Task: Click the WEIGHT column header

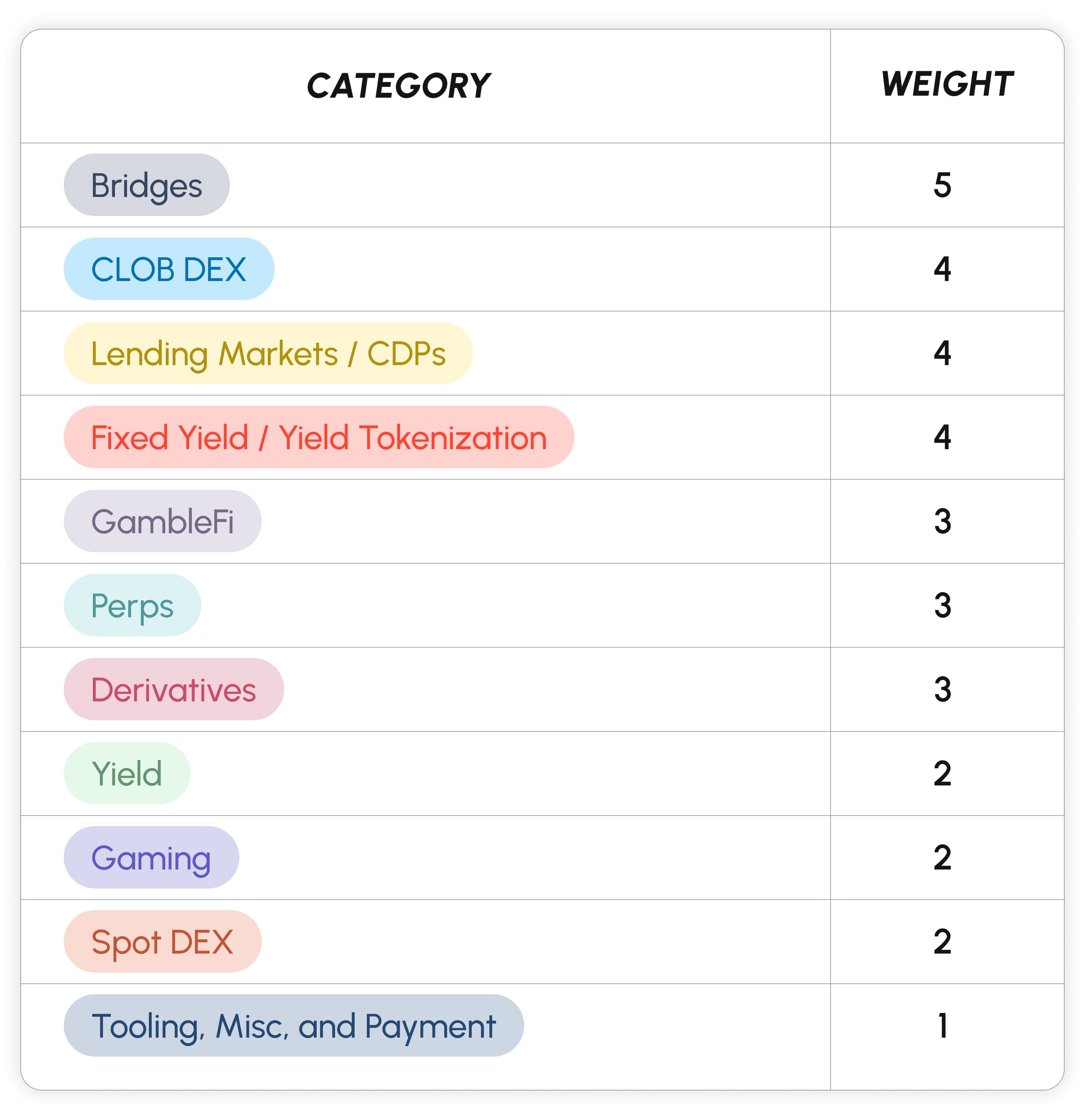Action: click(947, 85)
